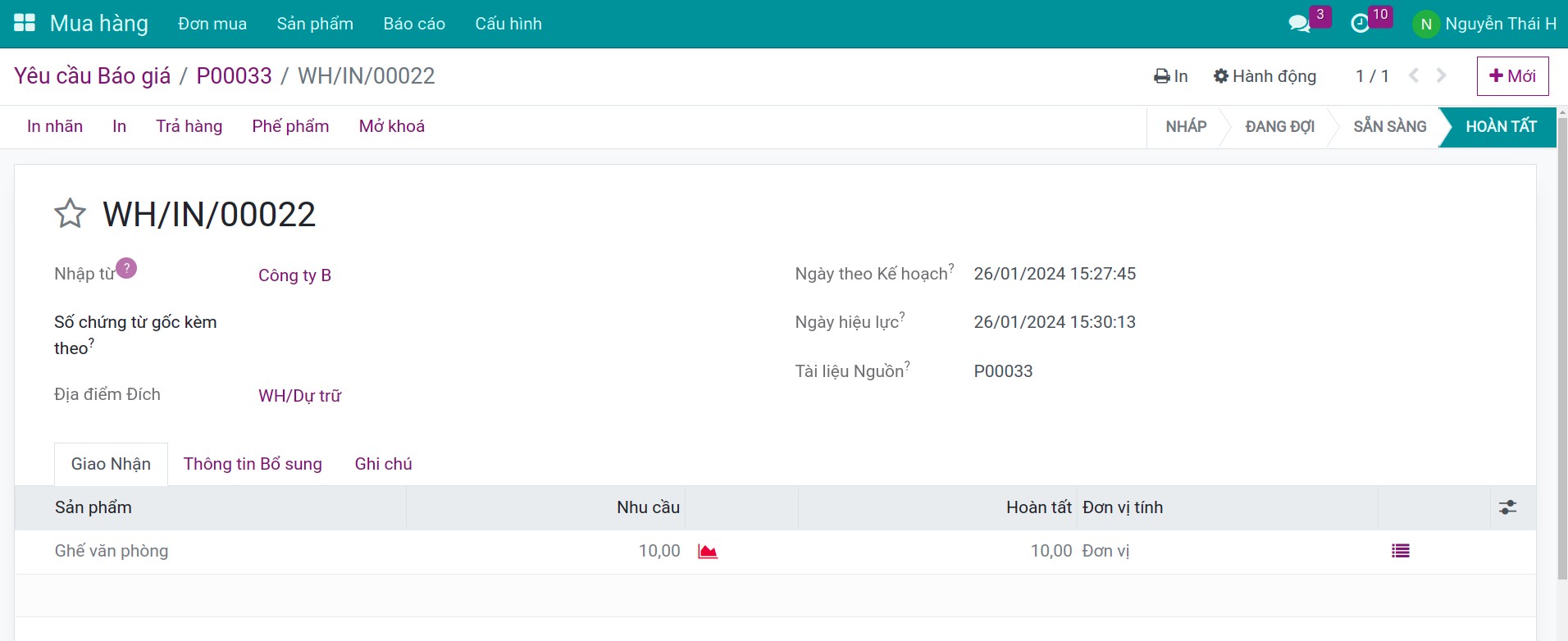Open the Hành động dropdown
This screenshot has width=1568, height=641.
(x=1265, y=76)
